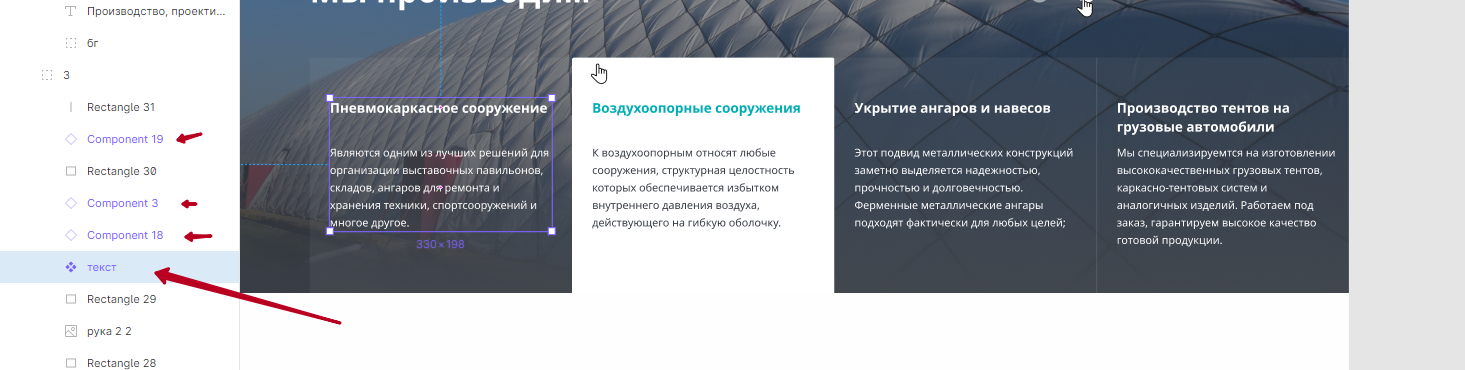Click the heading Укрытие ангаров и навесов
Viewport: 1465px width, 370px height.
[952, 108]
